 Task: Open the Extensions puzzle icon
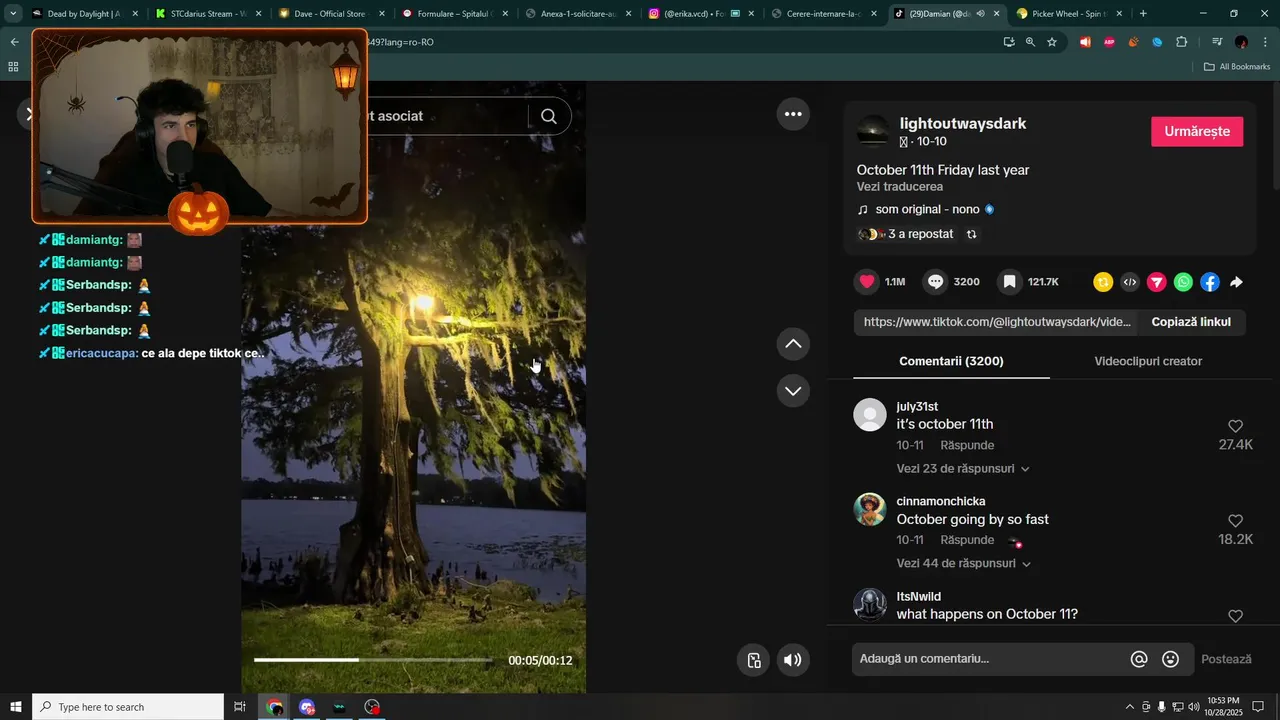pyautogui.click(x=1182, y=42)
